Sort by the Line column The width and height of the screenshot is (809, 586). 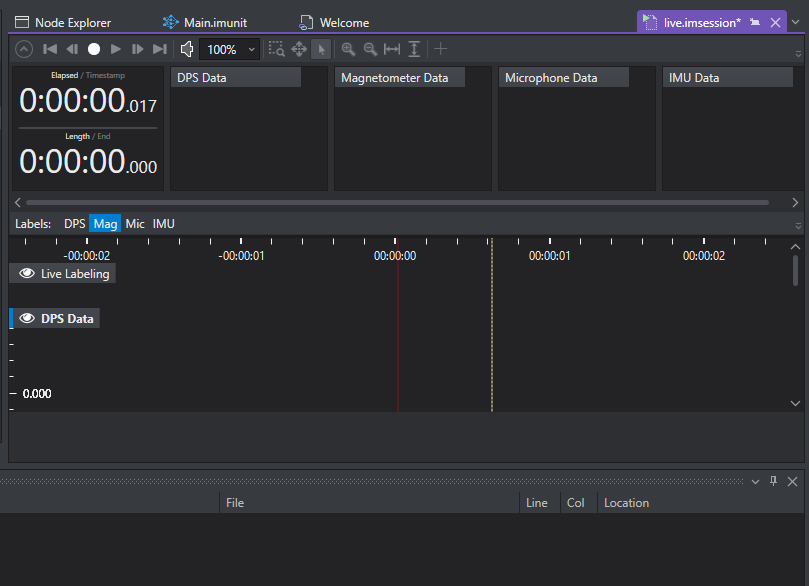pos(540,502)
